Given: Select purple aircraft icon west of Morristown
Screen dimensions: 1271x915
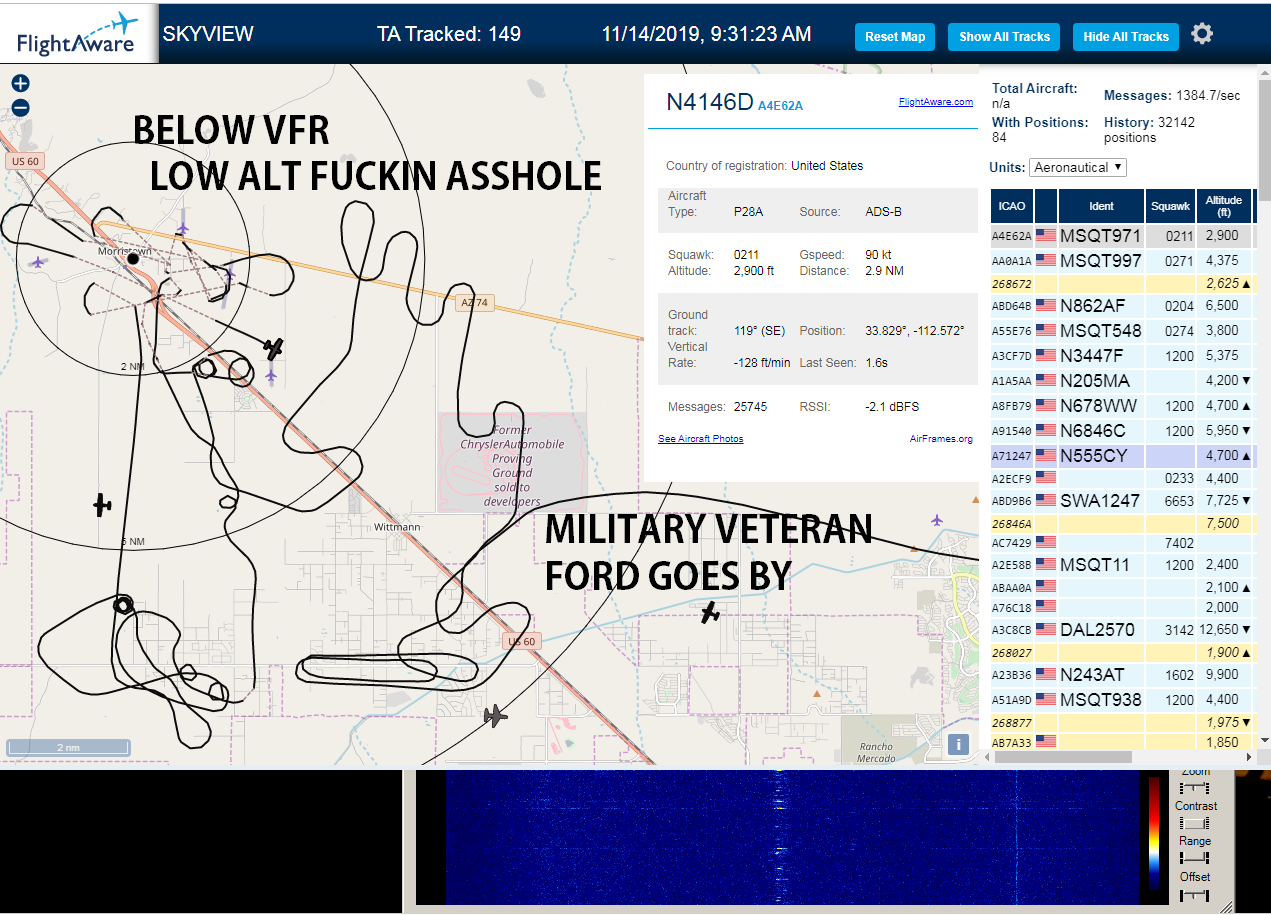Looking at the screenshot, I should click(38, 262).
